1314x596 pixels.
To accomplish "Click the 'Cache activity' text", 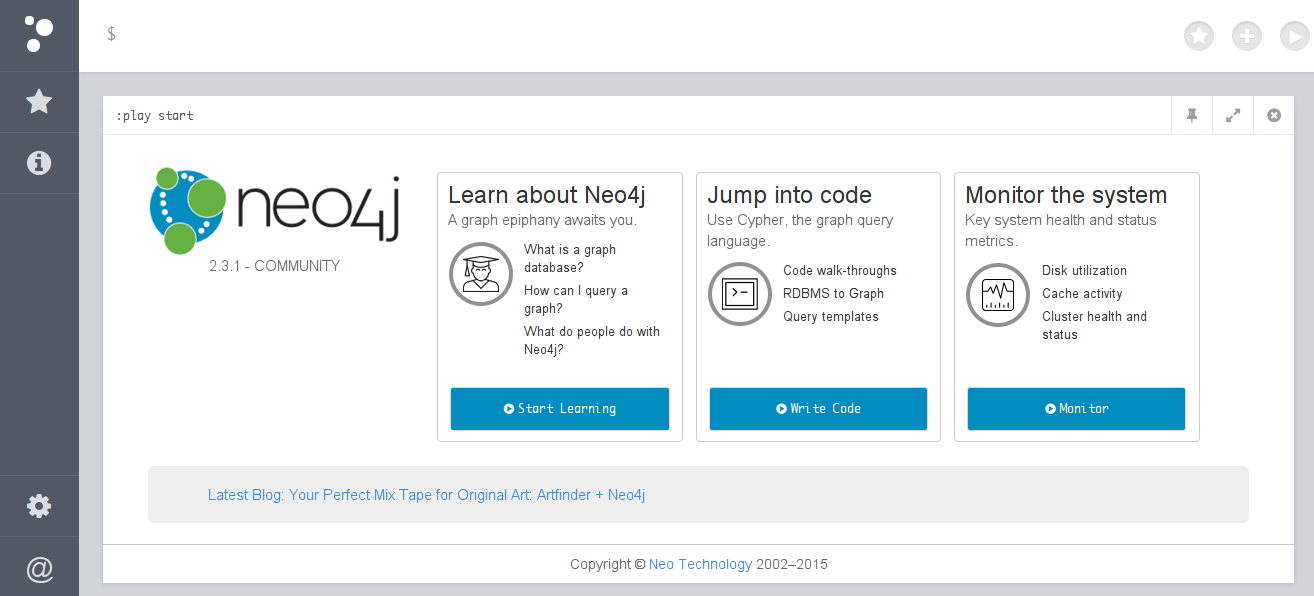I will pyautogui.click(x=1082, y=294).
